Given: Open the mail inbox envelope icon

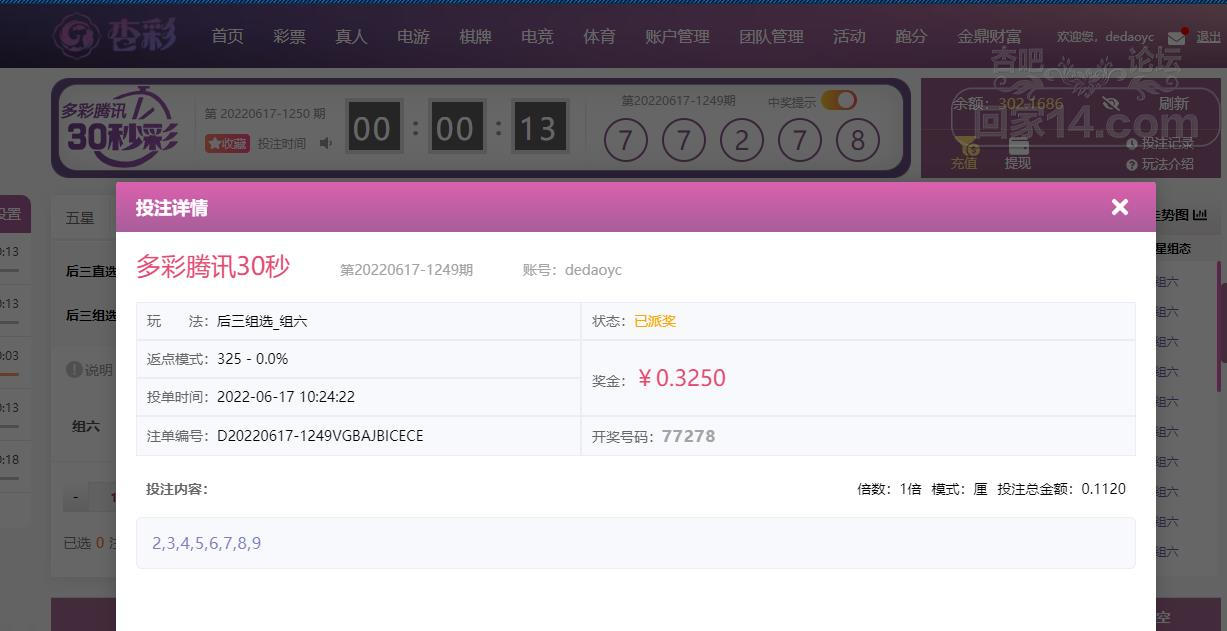Looking at the screenshot, I should 1176,38.
